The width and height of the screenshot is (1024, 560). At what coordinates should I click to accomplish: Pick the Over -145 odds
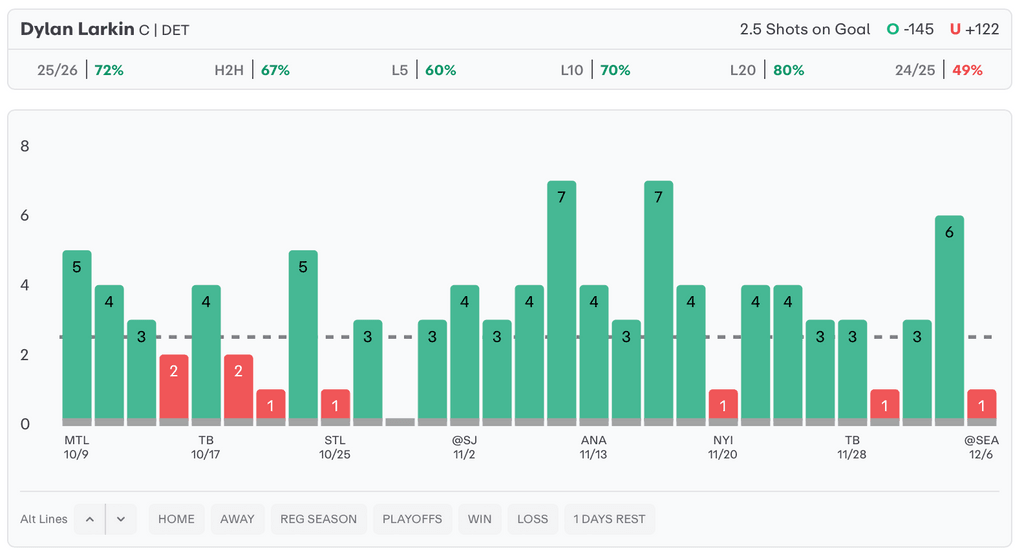pos(910,29)
